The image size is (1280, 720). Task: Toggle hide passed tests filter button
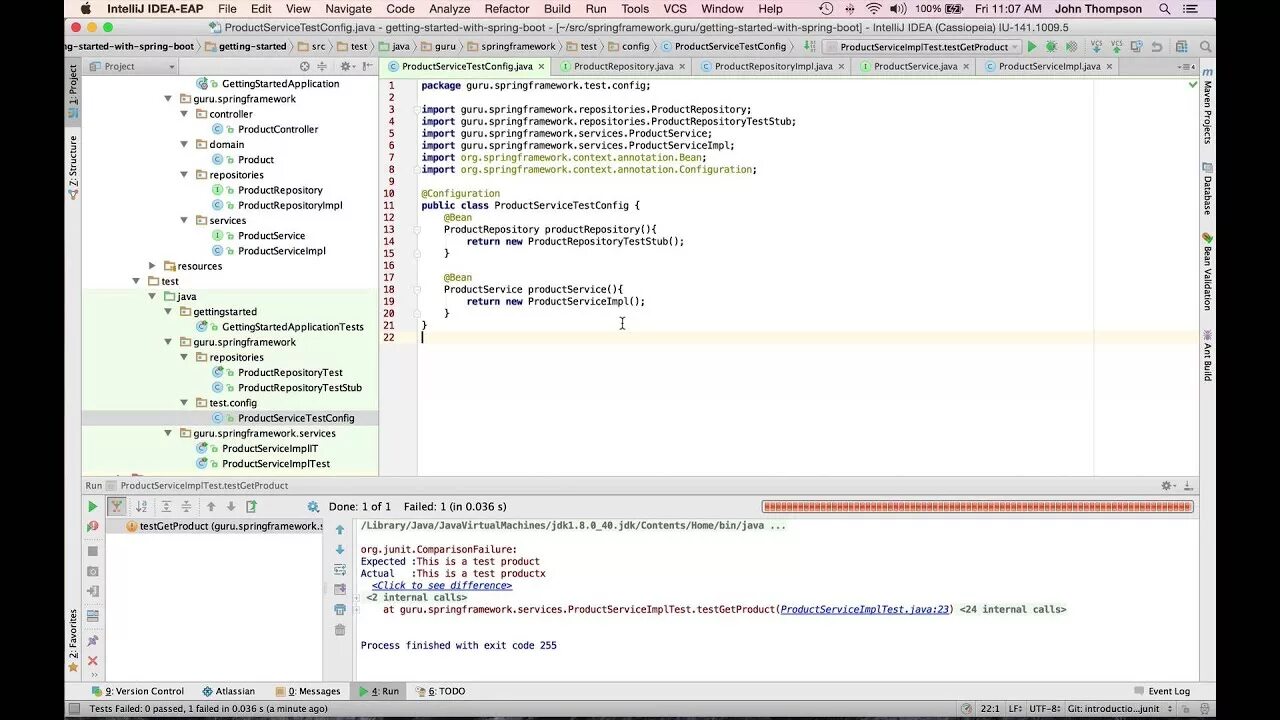click(x=117, y=507)
